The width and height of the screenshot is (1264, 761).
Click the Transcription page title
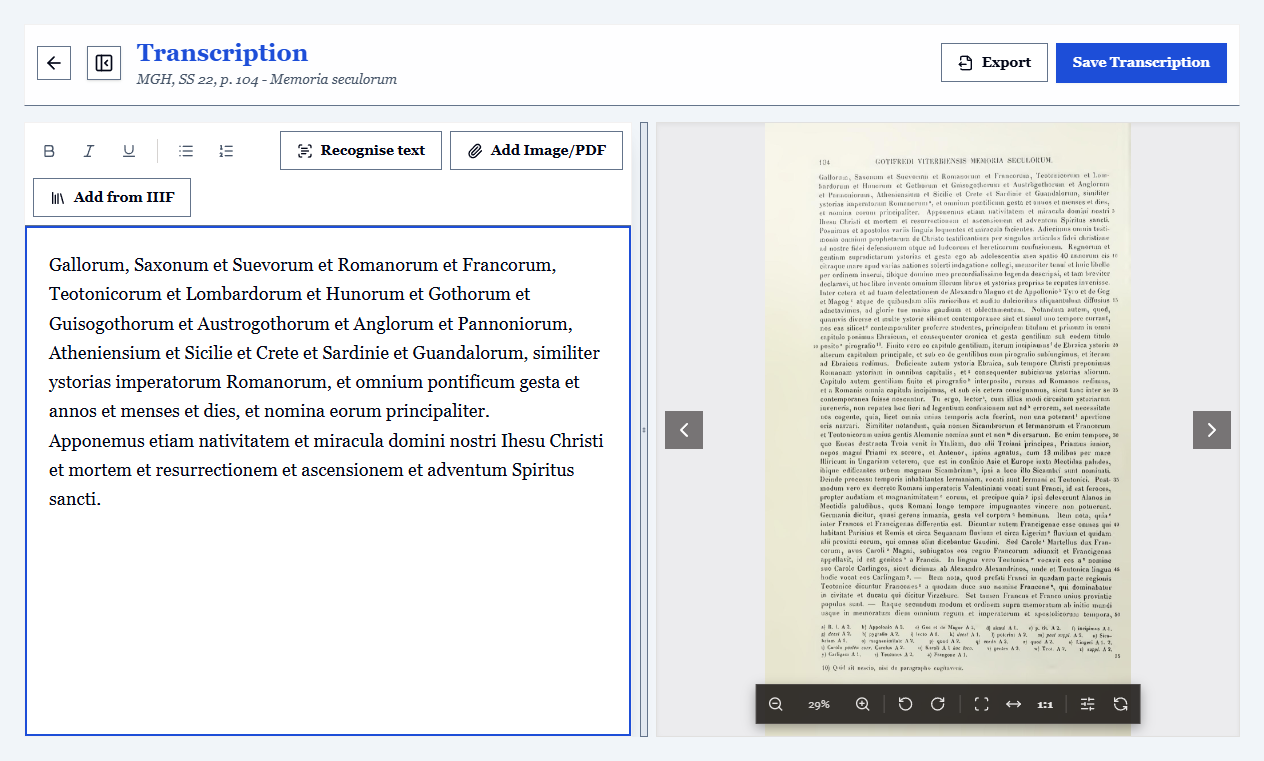pyautogui.click(x=222, y=53)
